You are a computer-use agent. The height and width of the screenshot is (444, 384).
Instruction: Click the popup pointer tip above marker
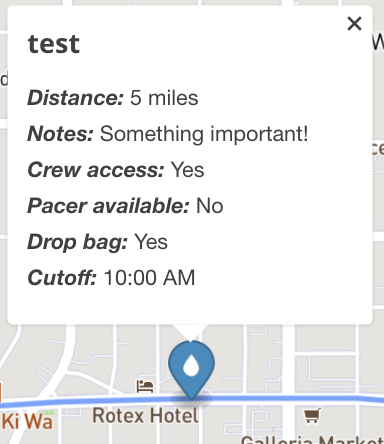coord(190,333)
